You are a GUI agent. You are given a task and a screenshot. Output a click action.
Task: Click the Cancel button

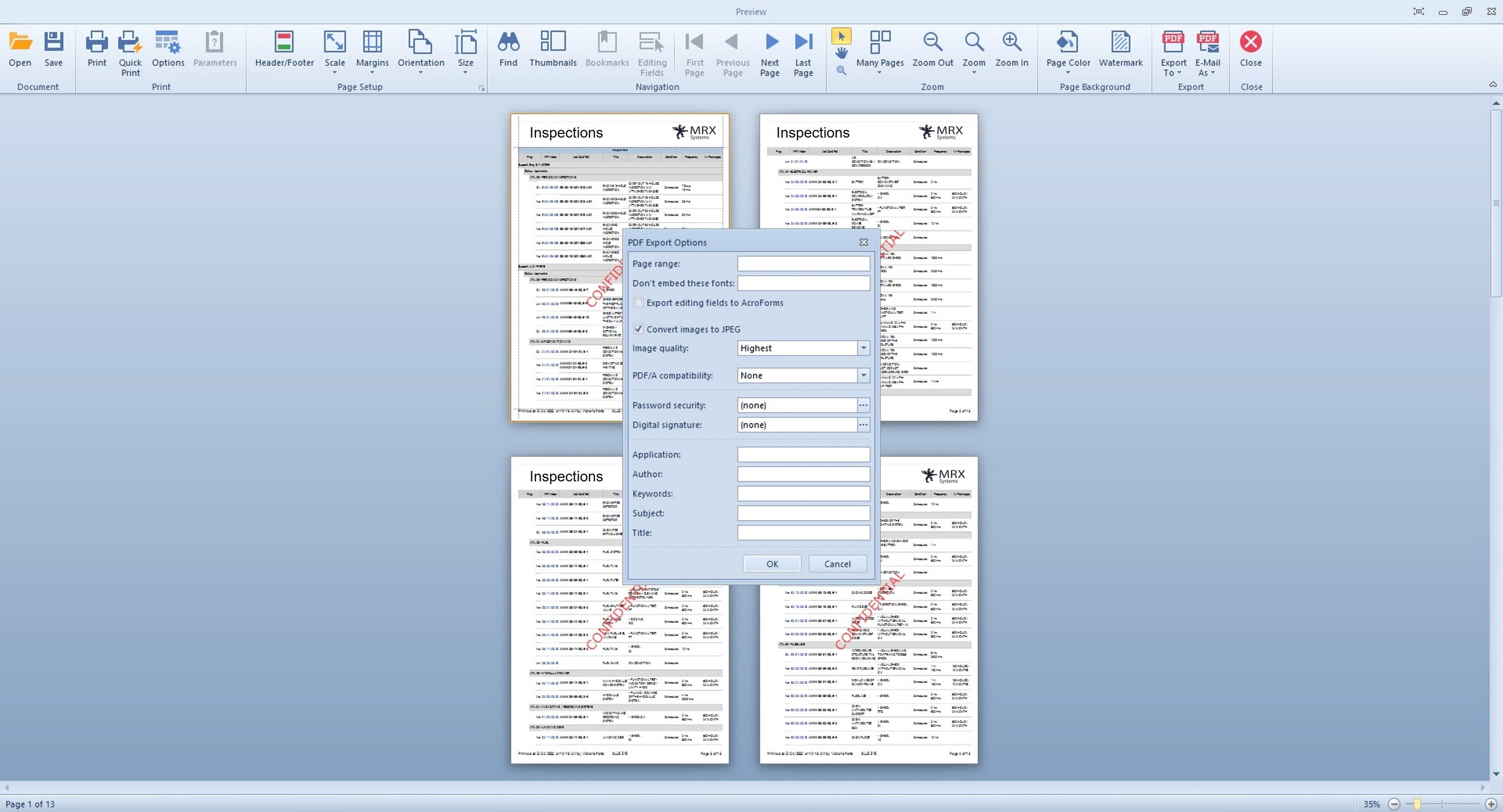[x=837, y=564]
